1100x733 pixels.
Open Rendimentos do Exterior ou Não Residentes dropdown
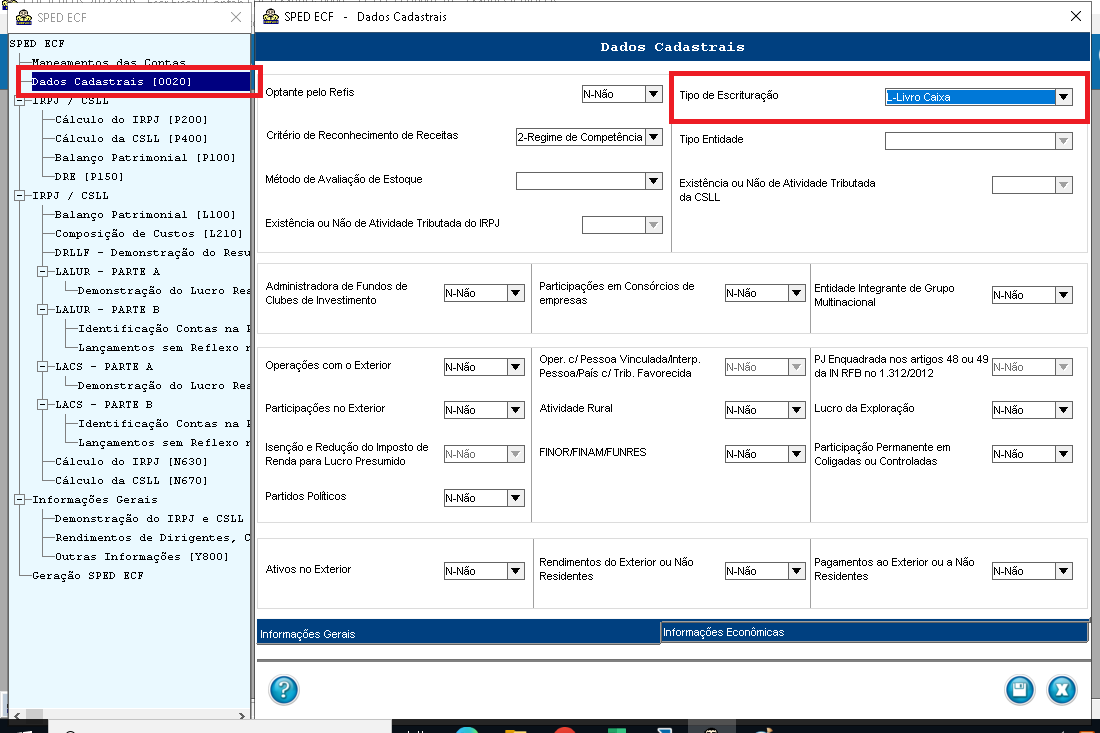pos(796,571)
